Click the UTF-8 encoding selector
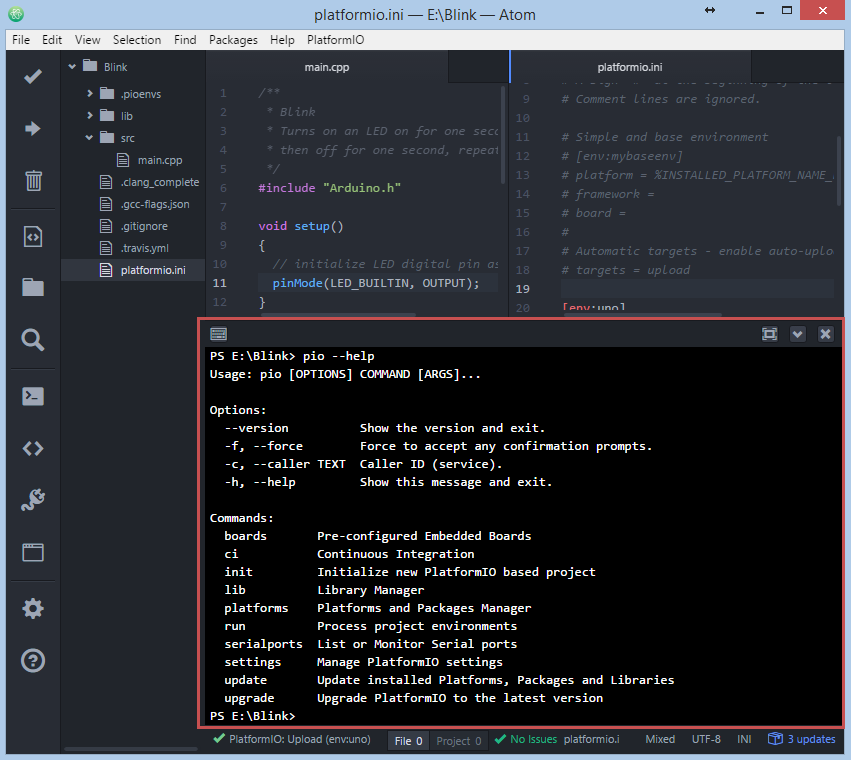Screen dimensions: 851x760 pos(706,739)
